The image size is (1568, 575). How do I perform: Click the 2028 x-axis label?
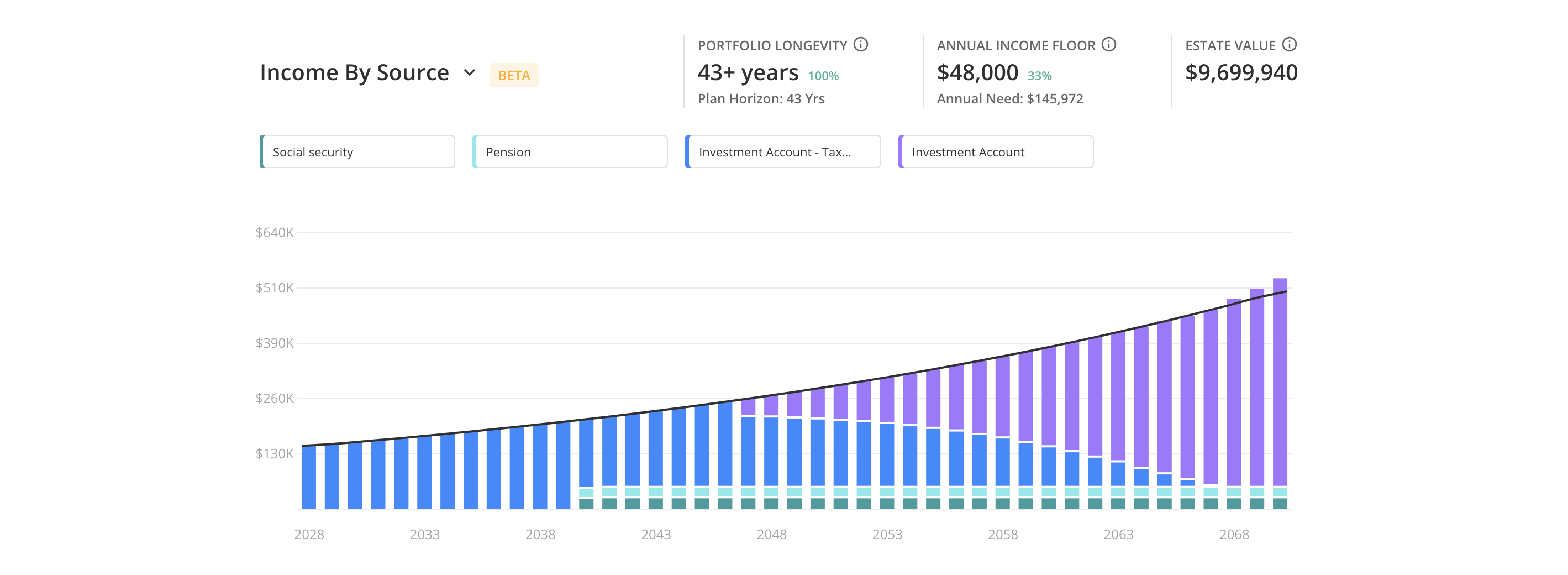tap(309, 534)
